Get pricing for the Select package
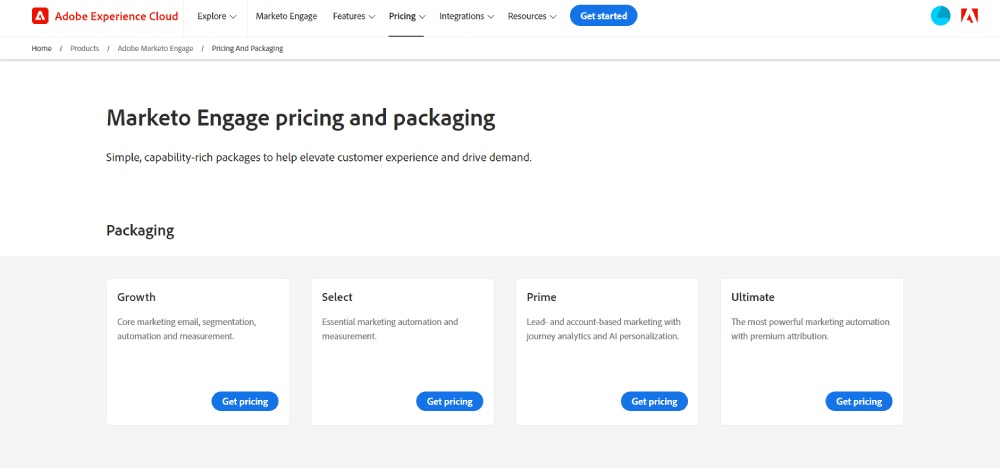This screenshot has width=1000, height=468. pos(450,401)
